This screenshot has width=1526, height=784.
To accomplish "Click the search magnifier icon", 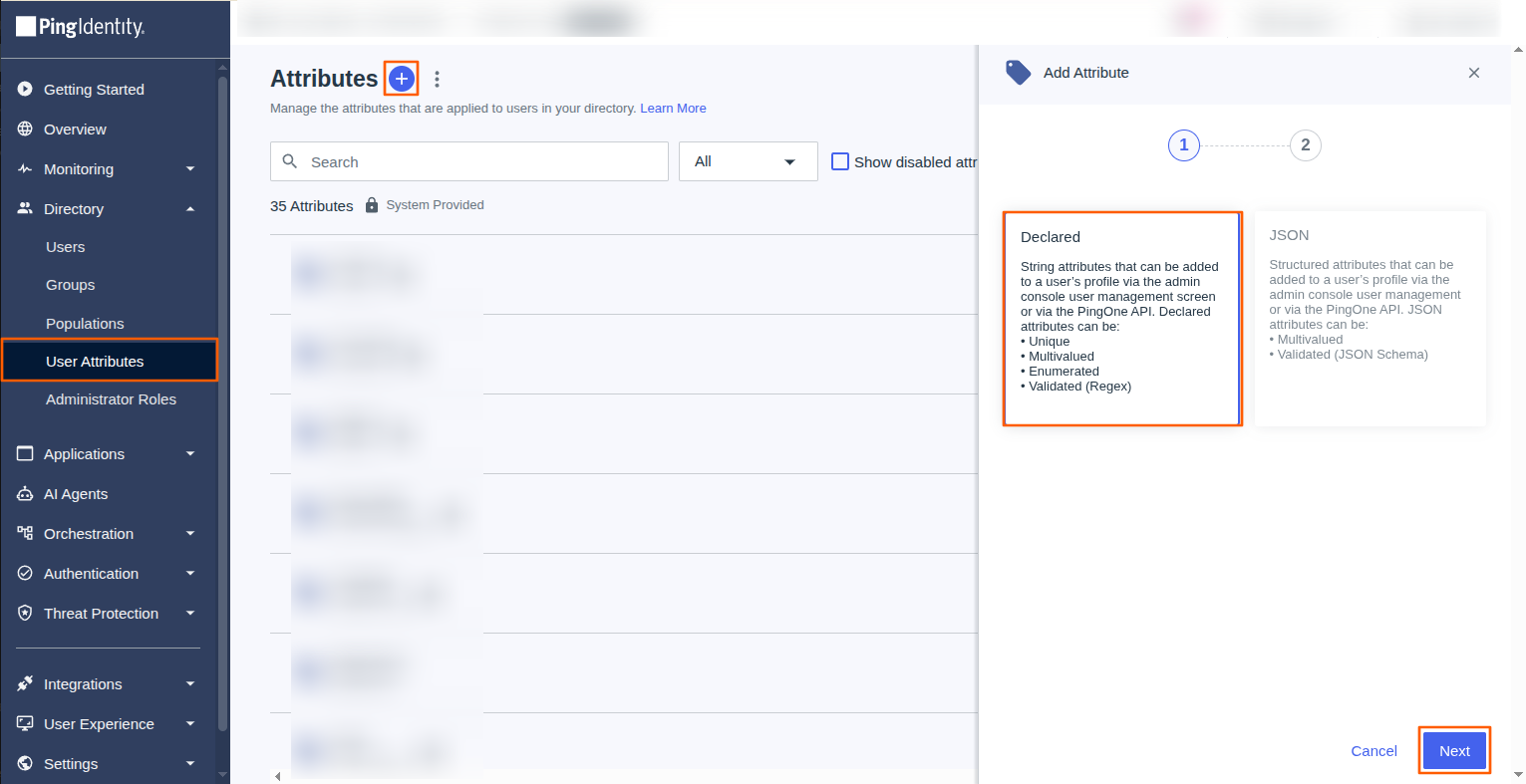I will click(290, 161).
